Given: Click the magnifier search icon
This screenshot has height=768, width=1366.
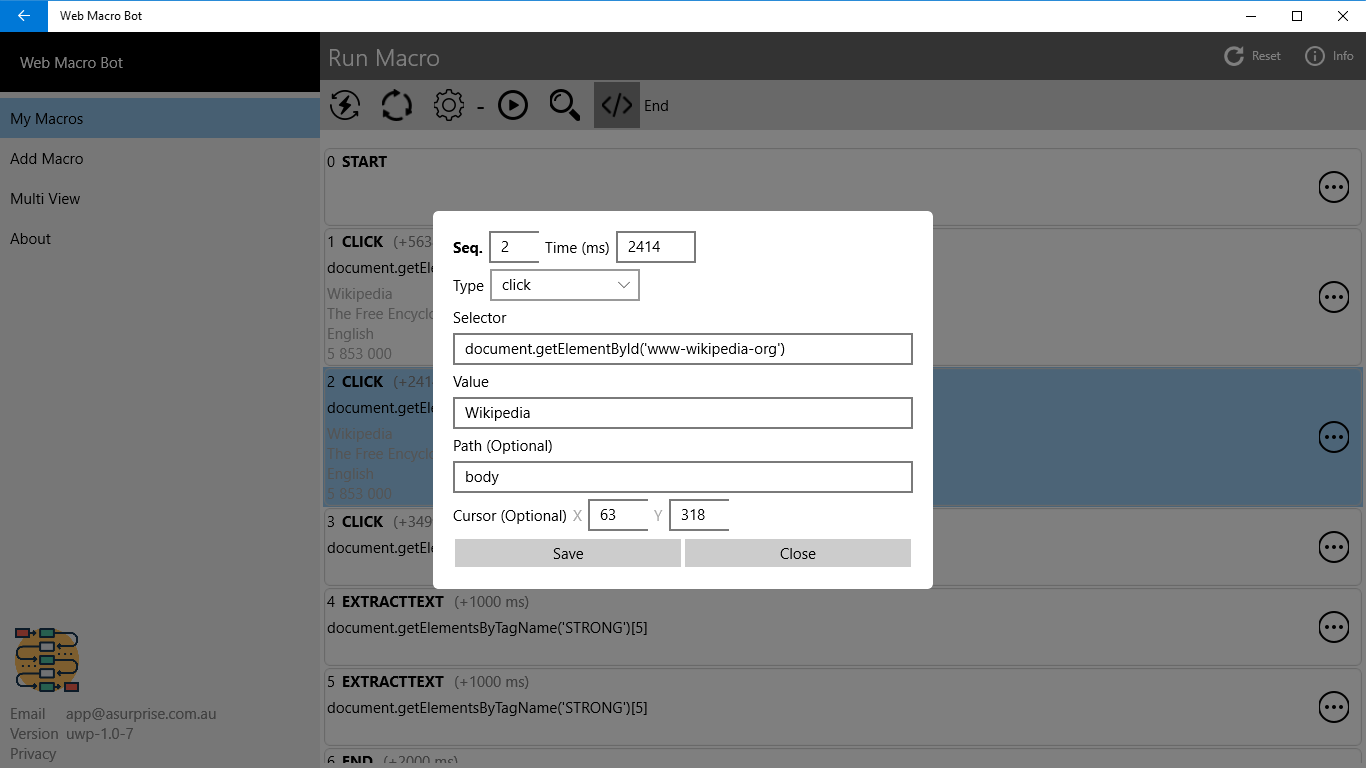Looking at the screenshot, I should tap(565, 105).
